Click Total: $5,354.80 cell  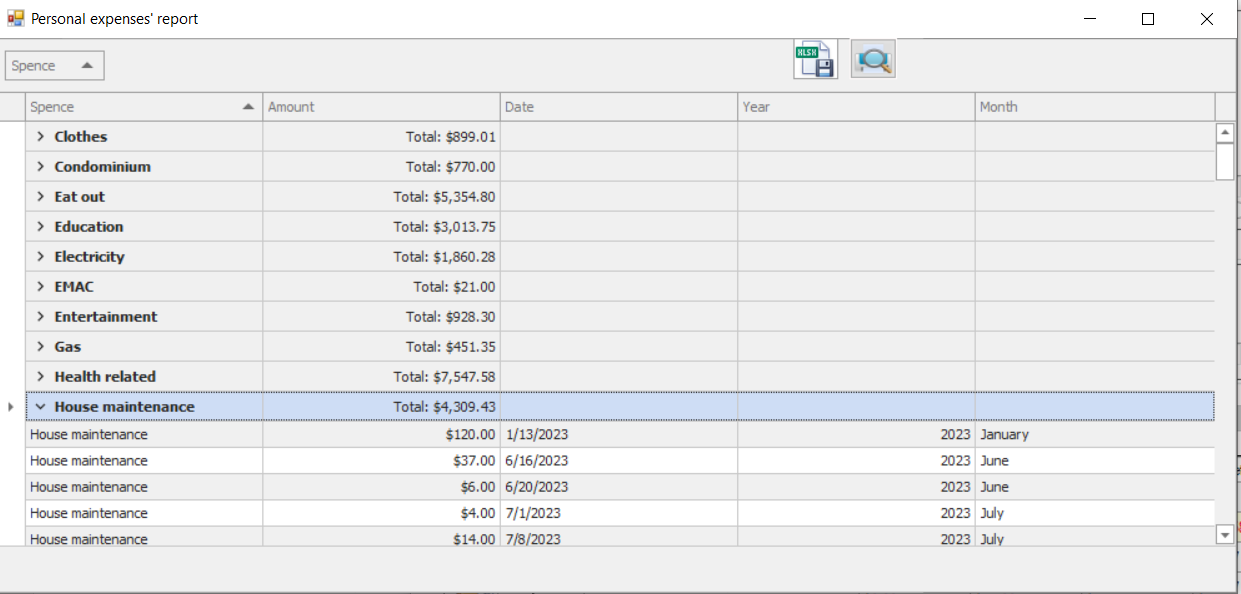[381, 197]
